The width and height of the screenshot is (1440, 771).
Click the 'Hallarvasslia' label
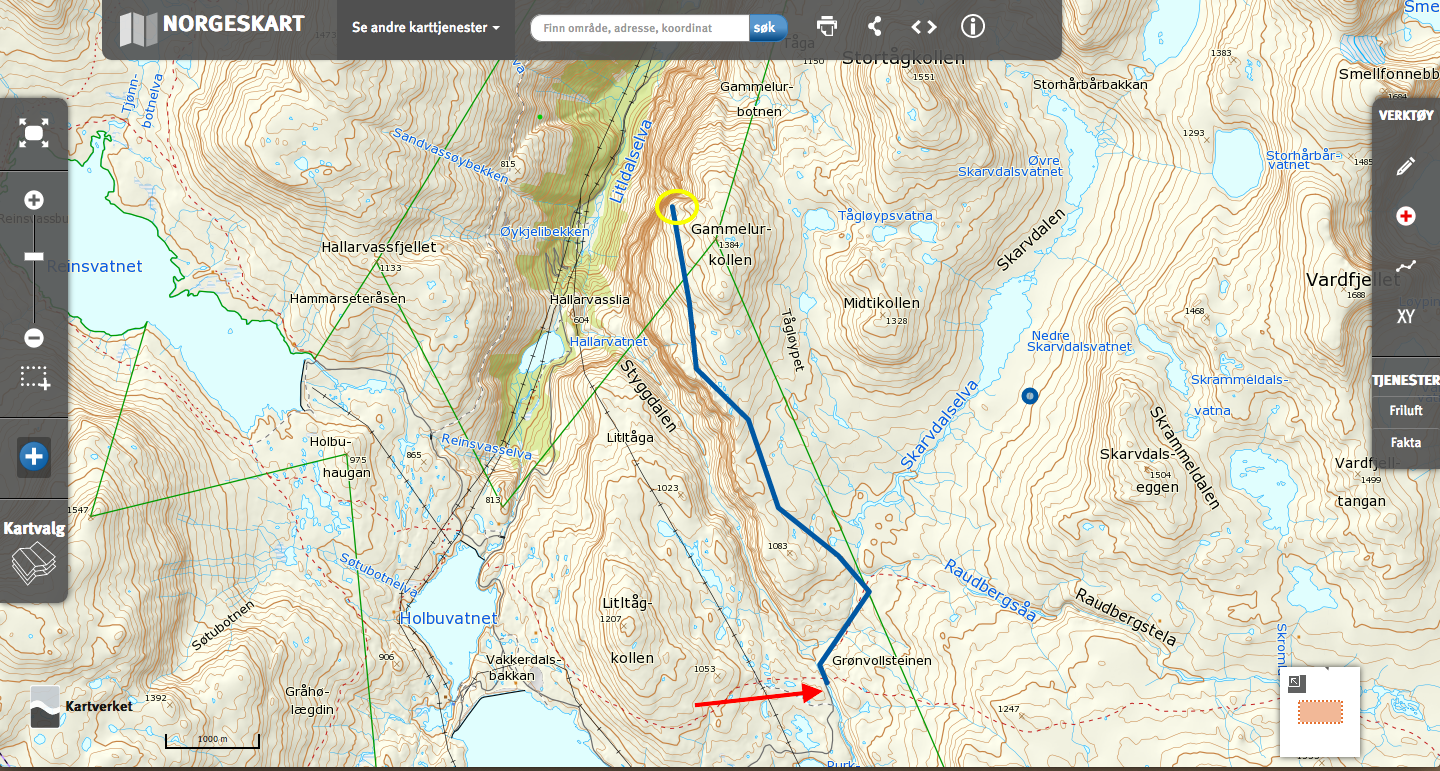(590, 299)
